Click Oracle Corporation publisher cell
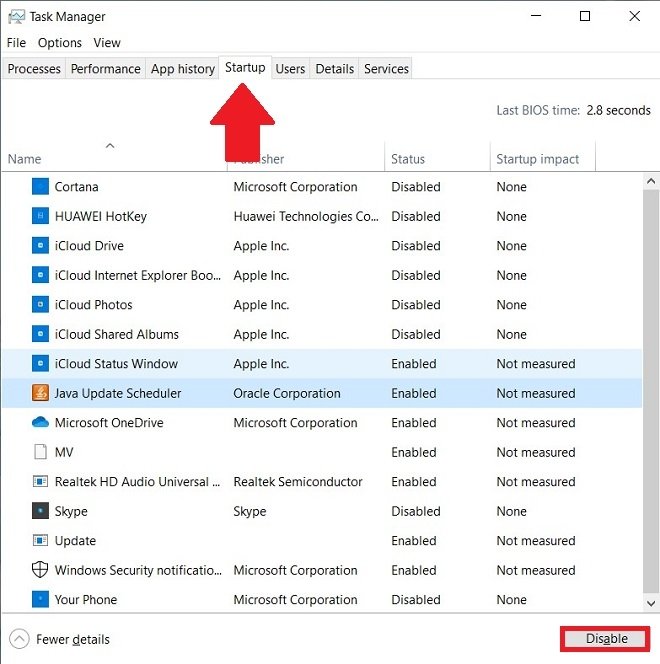This screenshot has width=660, height=664. 287,393
